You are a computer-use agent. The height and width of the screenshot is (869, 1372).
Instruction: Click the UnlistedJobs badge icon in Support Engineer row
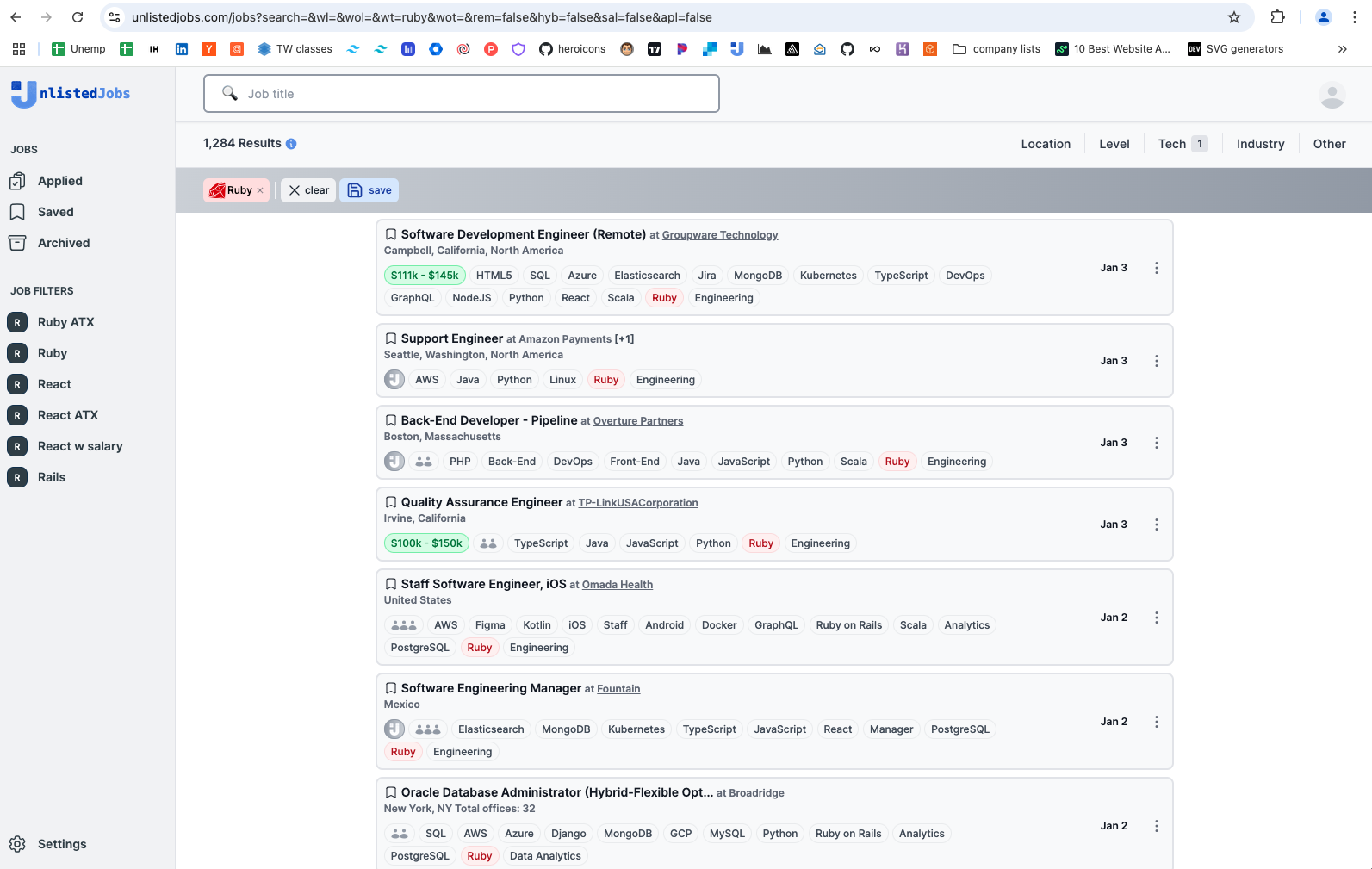point(394,380)
